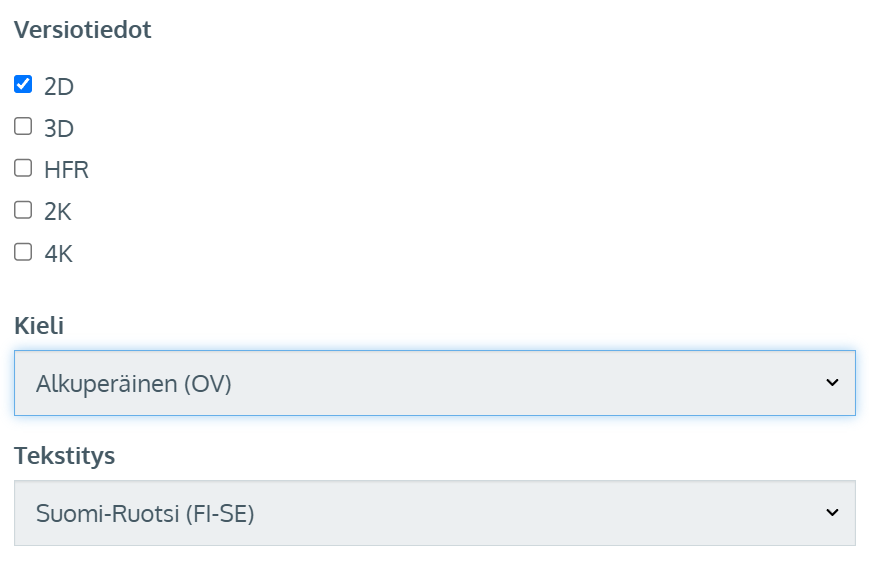Image resolution: width=869 pixels, height=574 pixels.
Task: Uncheck the 2D checkbox
Action: (23, 85)
